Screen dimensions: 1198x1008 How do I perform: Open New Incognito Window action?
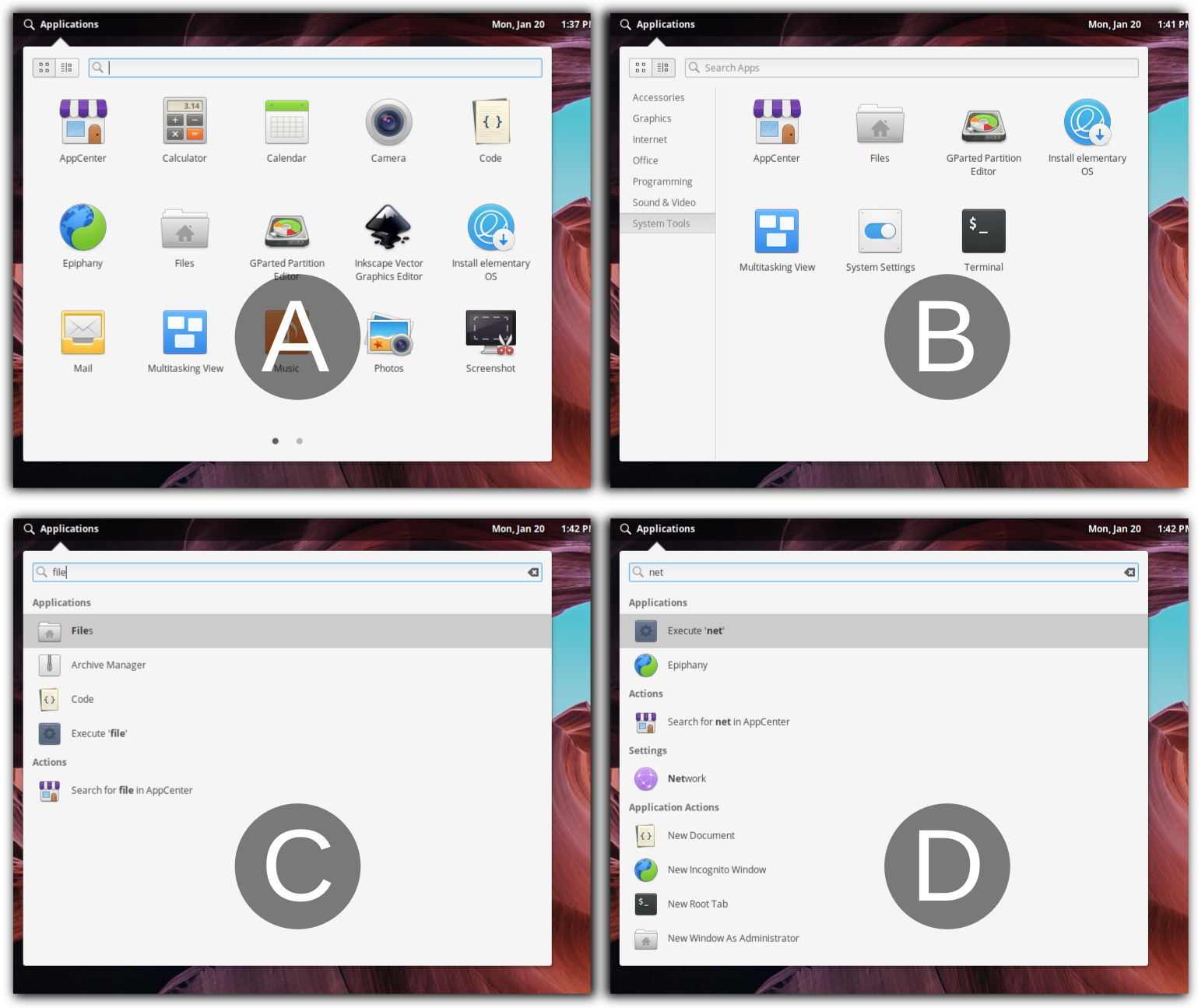[716, 869]
